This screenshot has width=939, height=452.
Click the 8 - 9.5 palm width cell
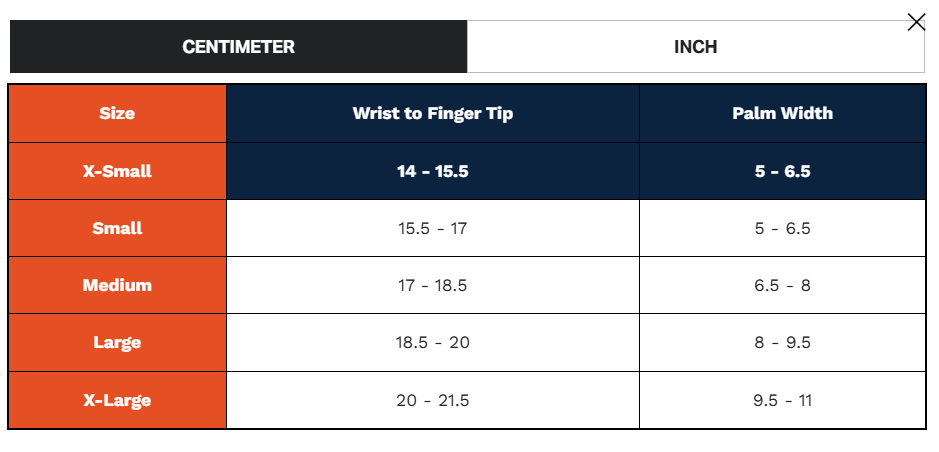click(782, 342)
